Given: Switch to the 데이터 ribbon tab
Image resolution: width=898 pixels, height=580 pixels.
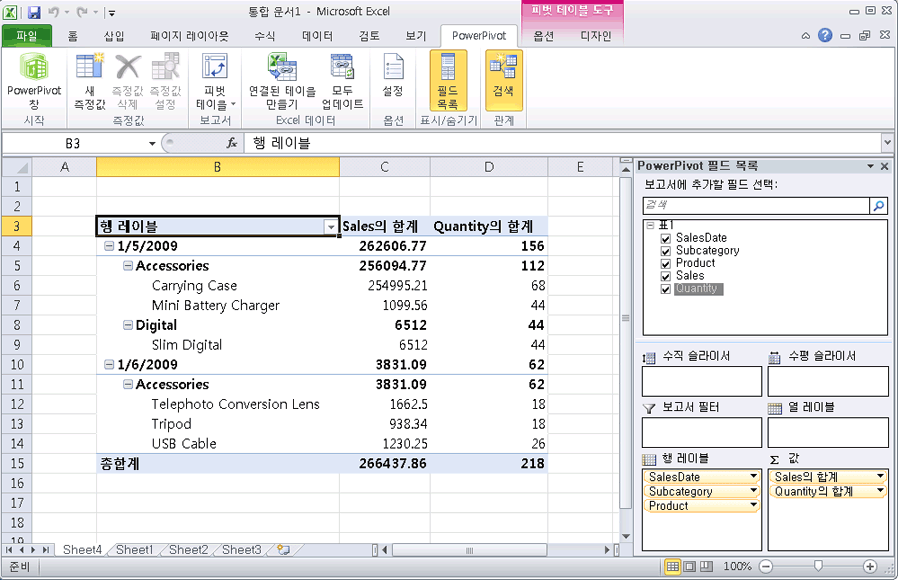Looking at the screenshot, I should point(316,35).
